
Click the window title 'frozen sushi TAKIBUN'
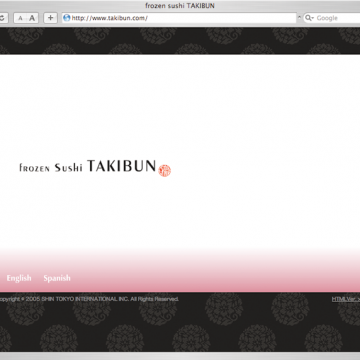point(180,6)
